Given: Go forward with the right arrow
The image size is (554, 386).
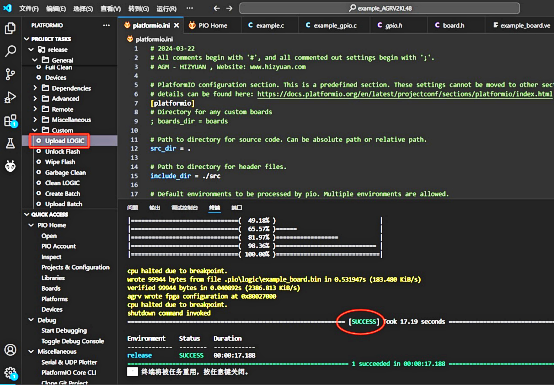Looking at the screenshot, I should point(229,8).
